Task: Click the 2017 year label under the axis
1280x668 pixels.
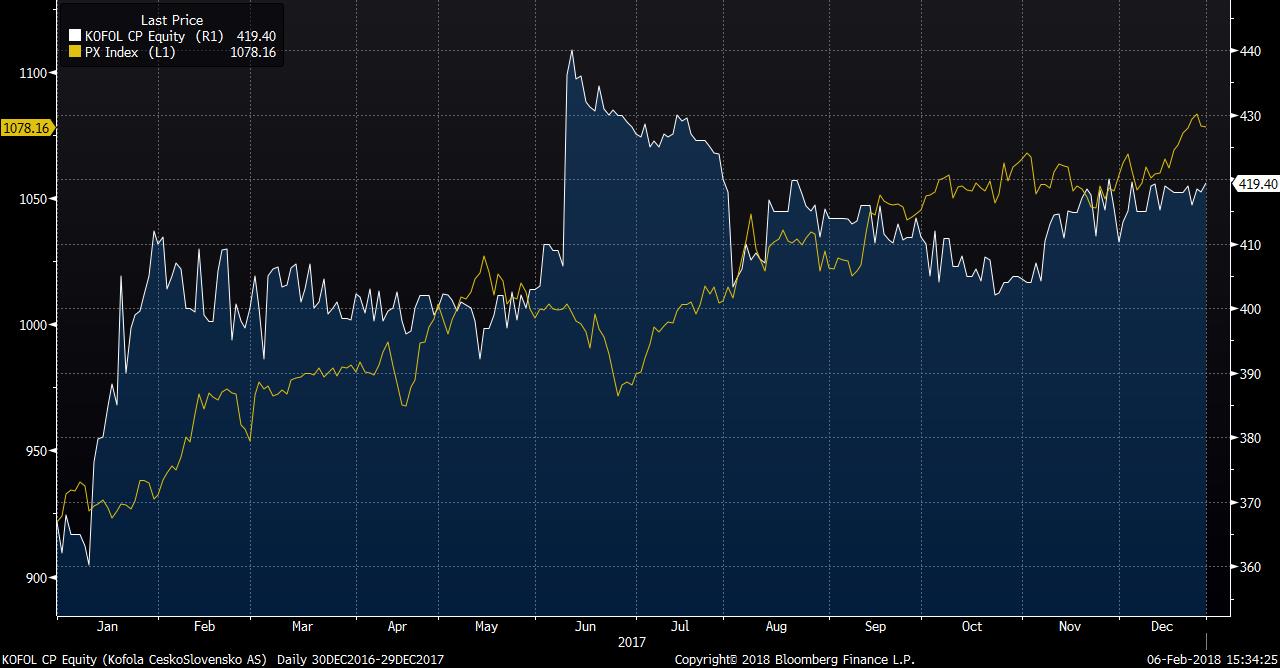Action: coord(631,642)
